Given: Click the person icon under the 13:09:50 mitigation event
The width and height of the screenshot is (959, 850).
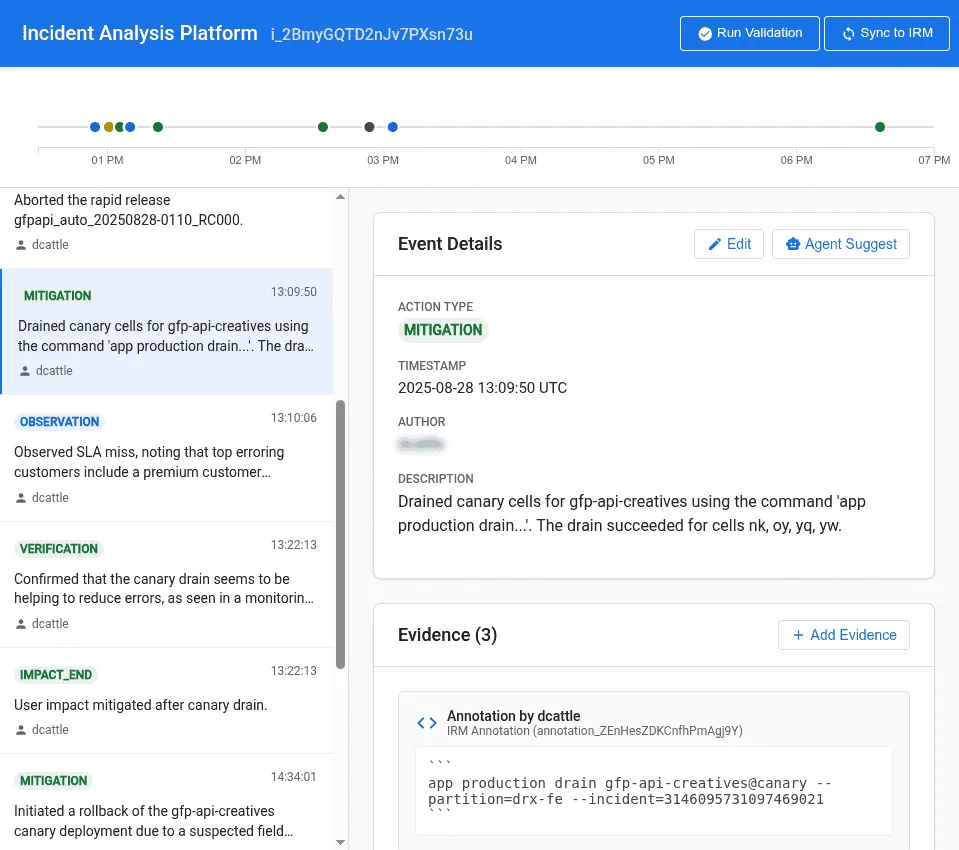Looking at the screenshot, I should (24, 371).
